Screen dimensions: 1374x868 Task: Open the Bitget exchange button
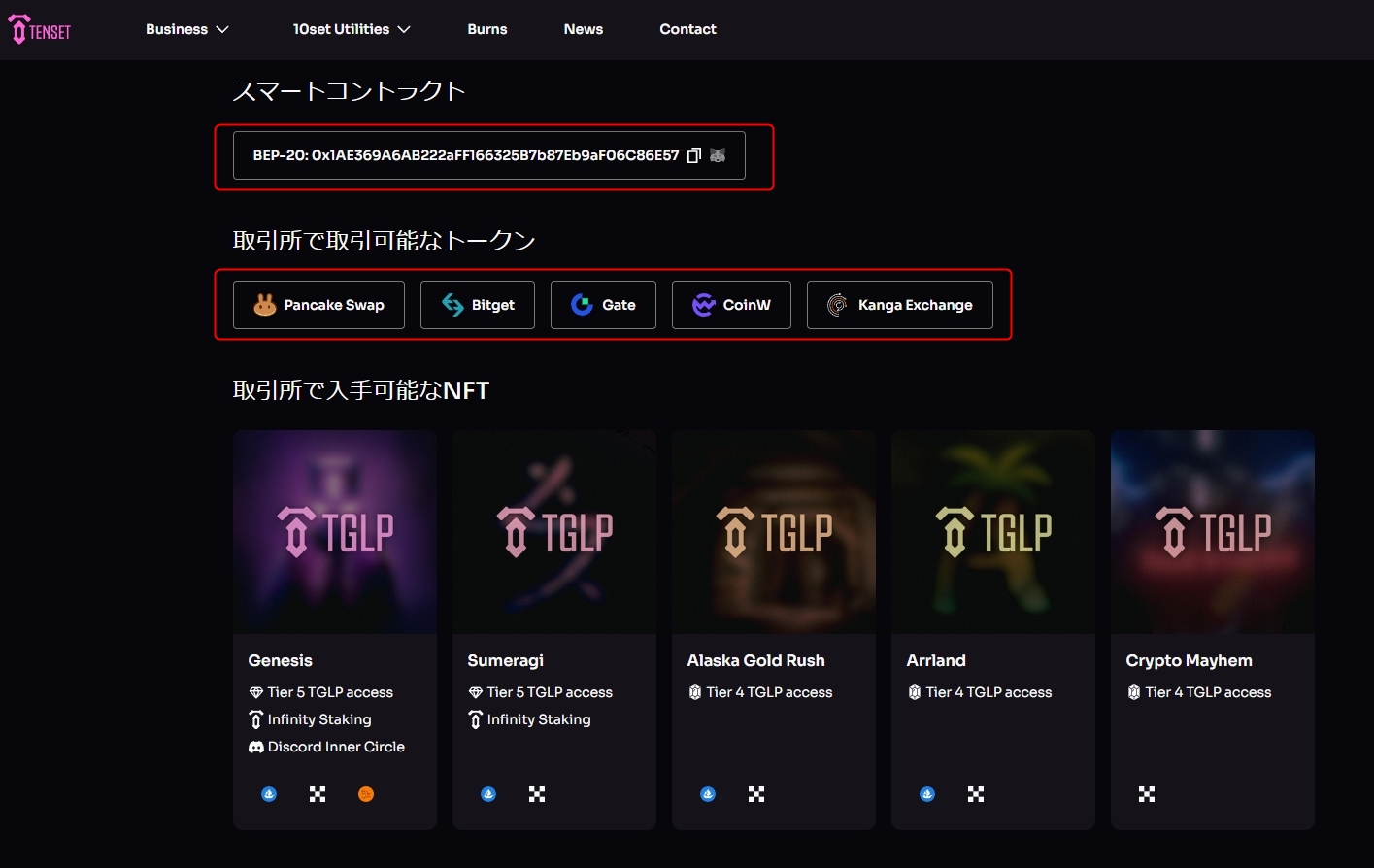(478, 305)
